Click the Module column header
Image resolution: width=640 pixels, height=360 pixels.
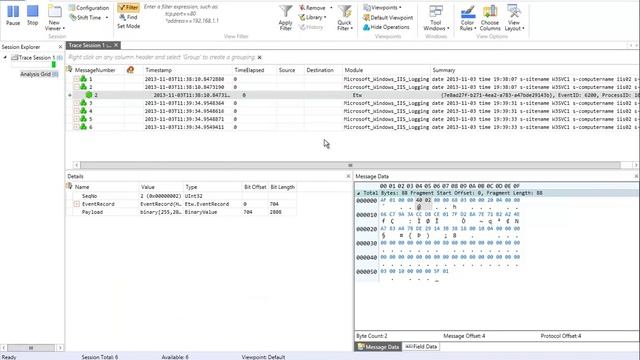tap(353, 70)
